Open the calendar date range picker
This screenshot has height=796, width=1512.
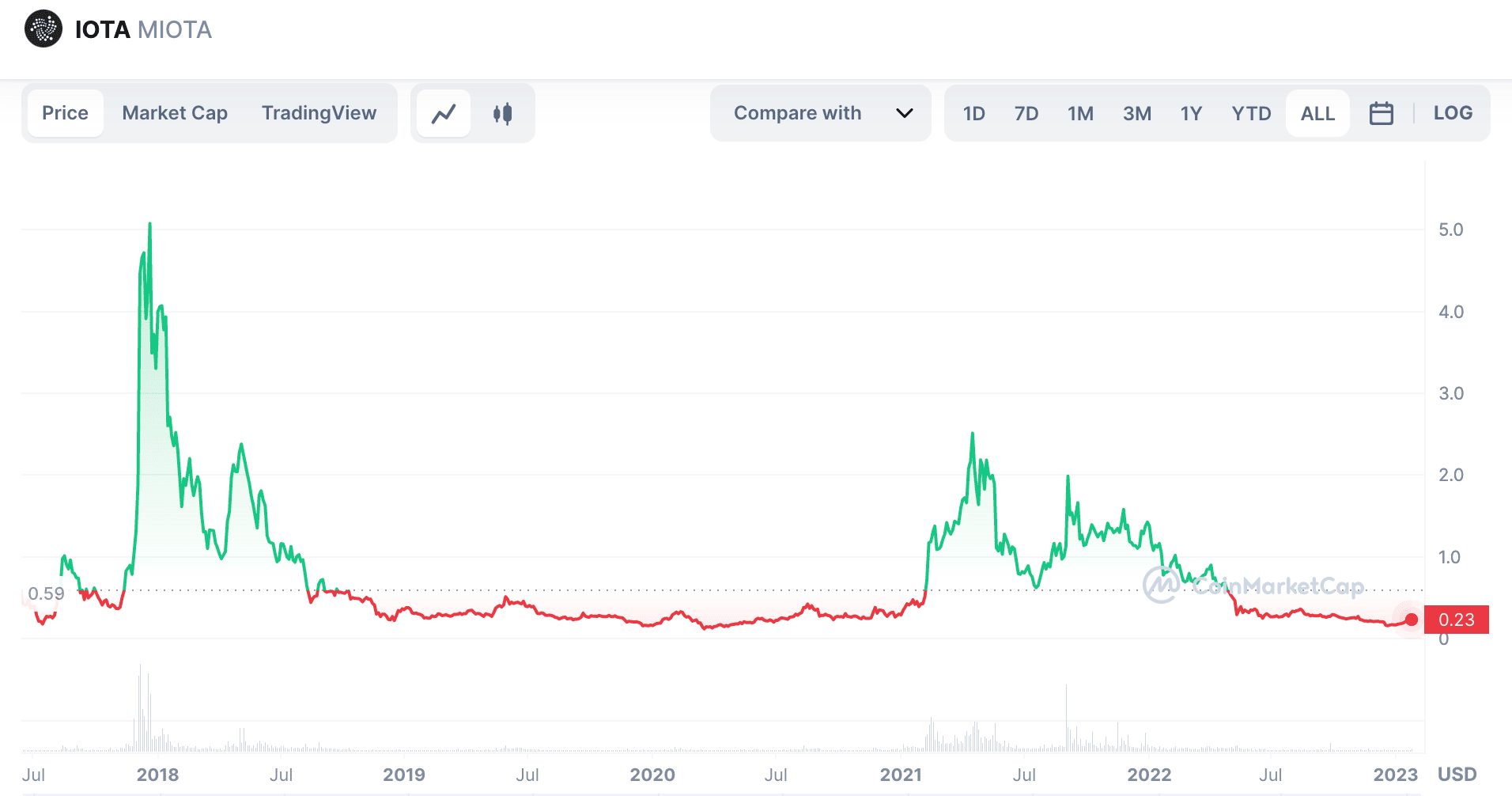(1381, 113)
